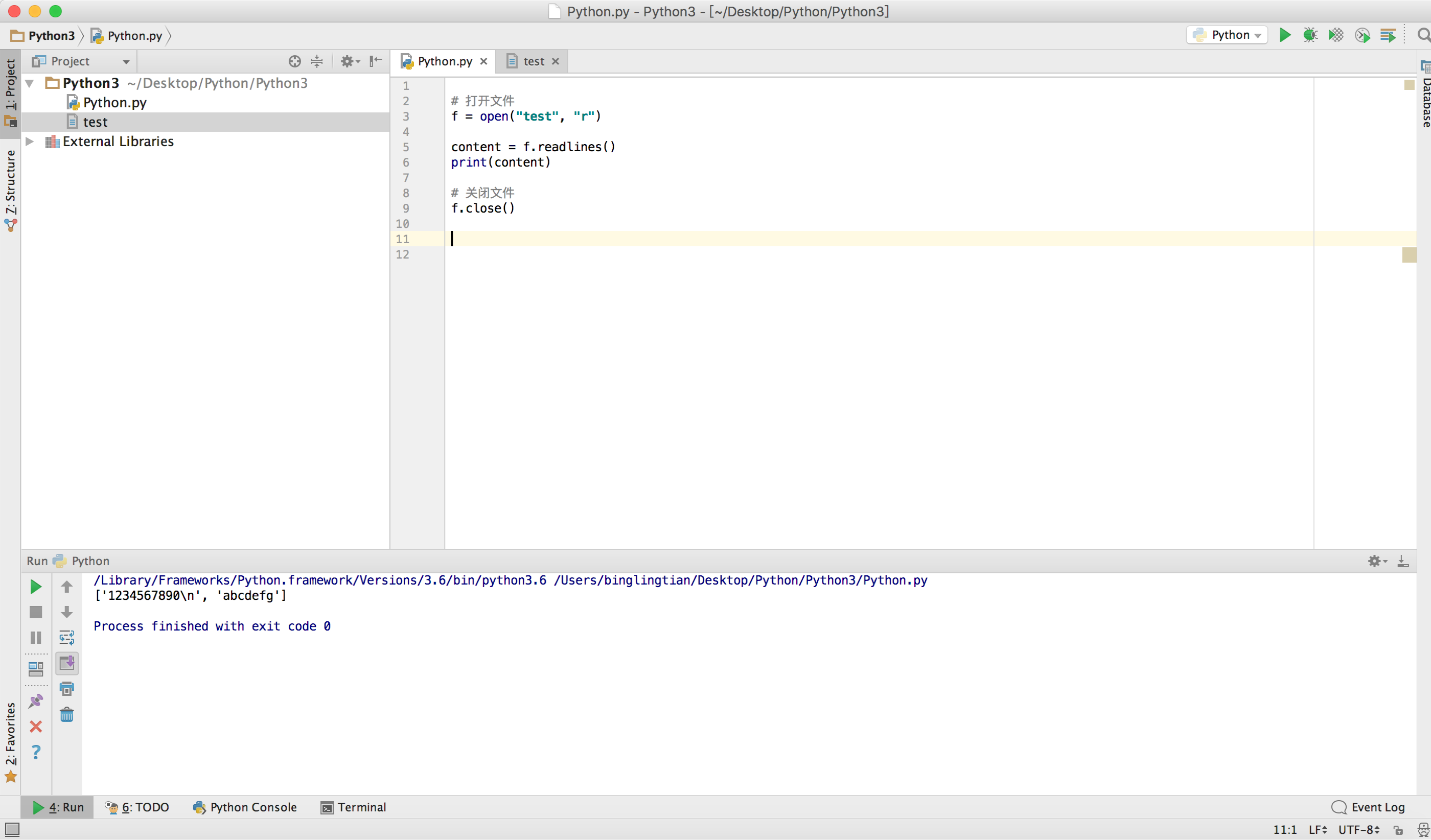The height and width of the screenshot is (840, 1431).
Task: Toggle Pin Tab in Run panel
Action: [x=35, y=702]
